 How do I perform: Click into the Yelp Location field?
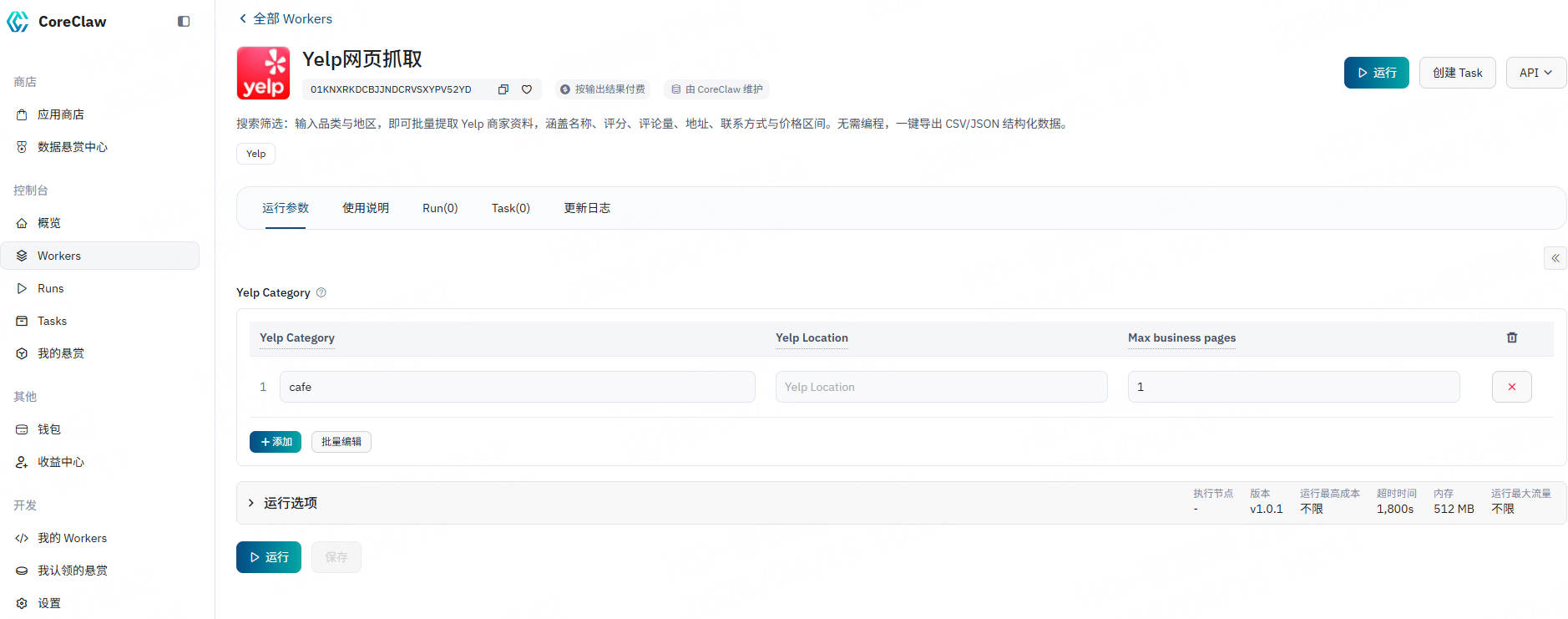point(941,387)
